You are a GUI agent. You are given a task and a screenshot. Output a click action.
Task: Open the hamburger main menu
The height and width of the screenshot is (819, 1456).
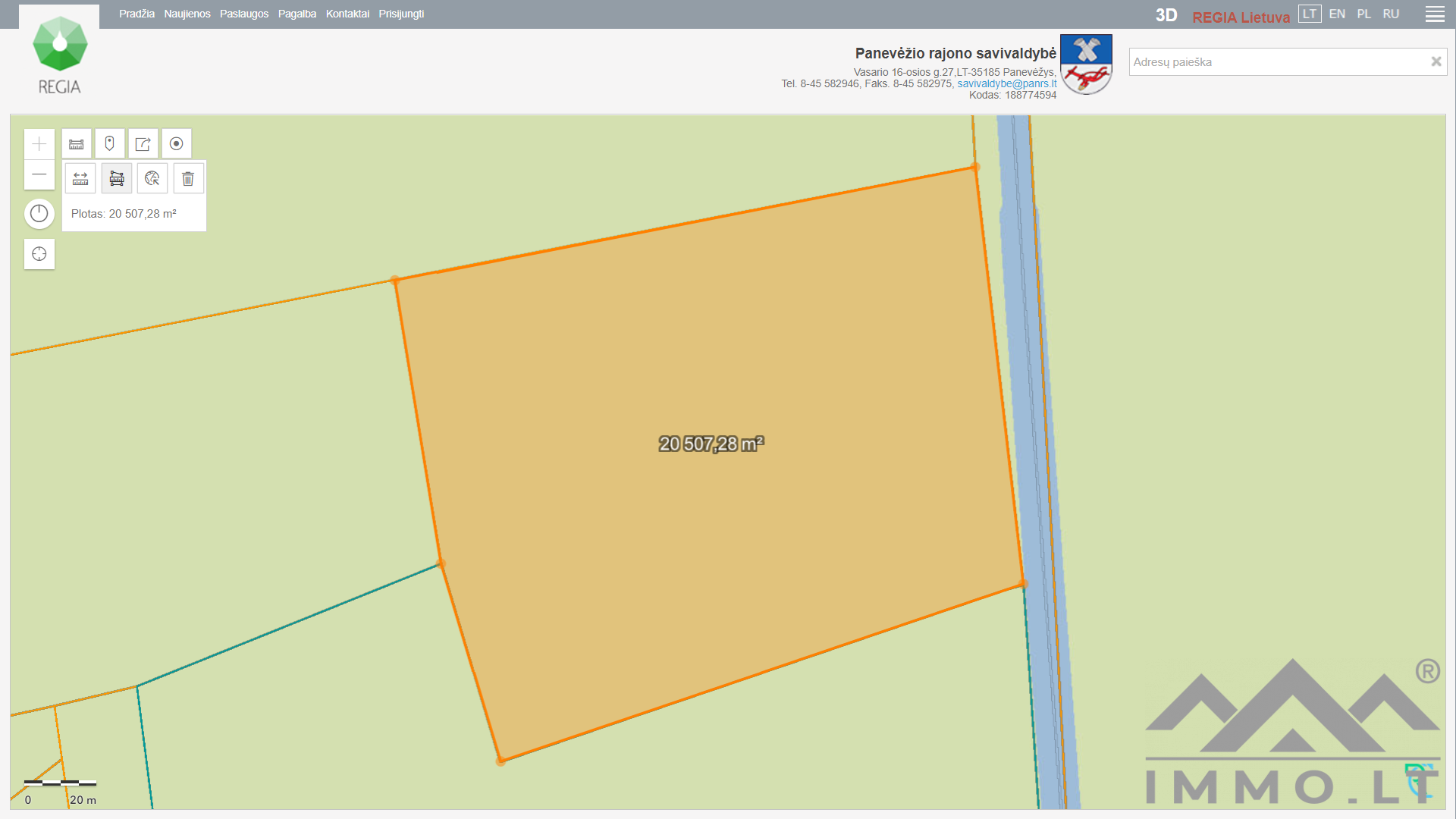(x=1435, y=14)
